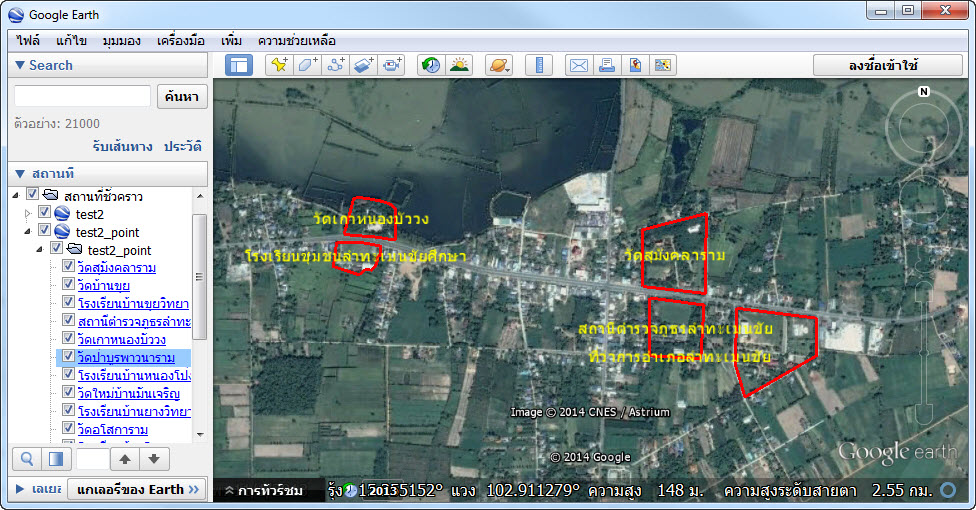
Task: Toggle the test2_point folder checkbox
Action: pyautogui.click(x=56, y=248)
